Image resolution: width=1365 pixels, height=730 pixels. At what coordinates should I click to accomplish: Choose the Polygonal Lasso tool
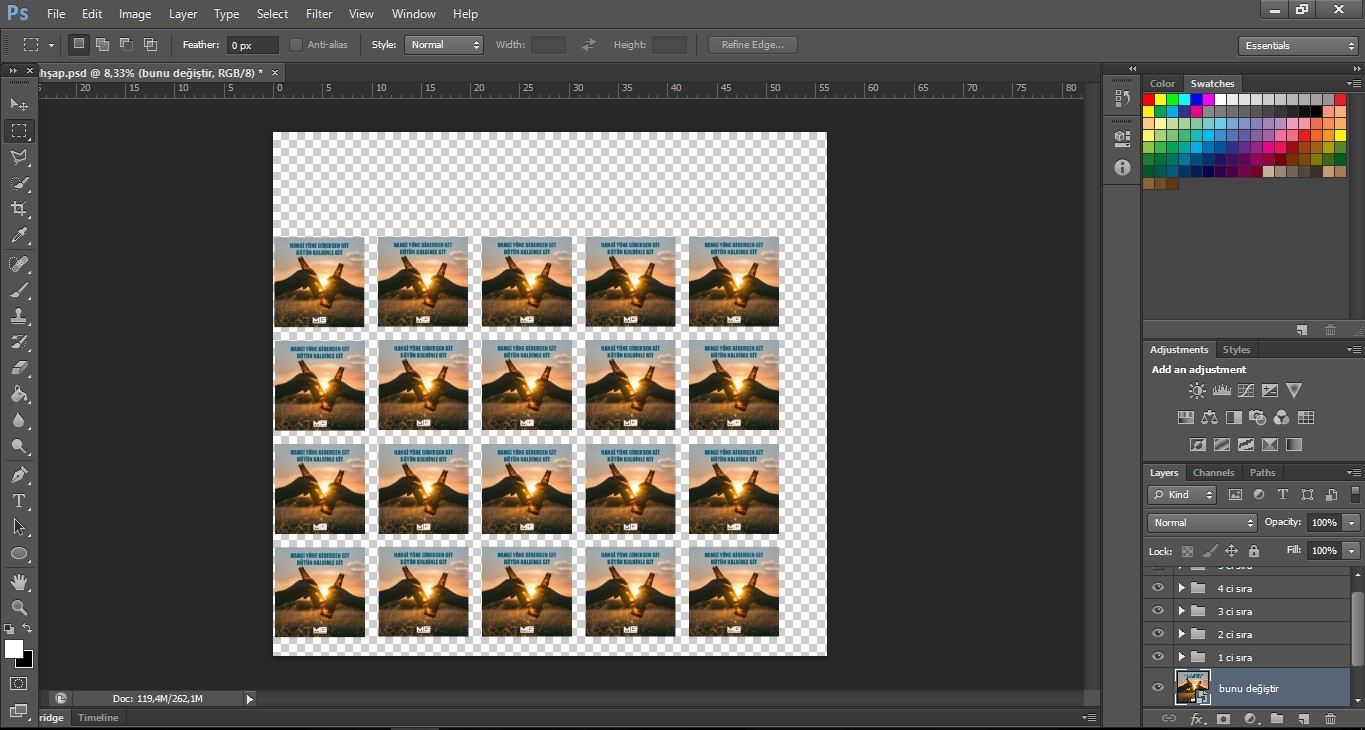(19, 157)
